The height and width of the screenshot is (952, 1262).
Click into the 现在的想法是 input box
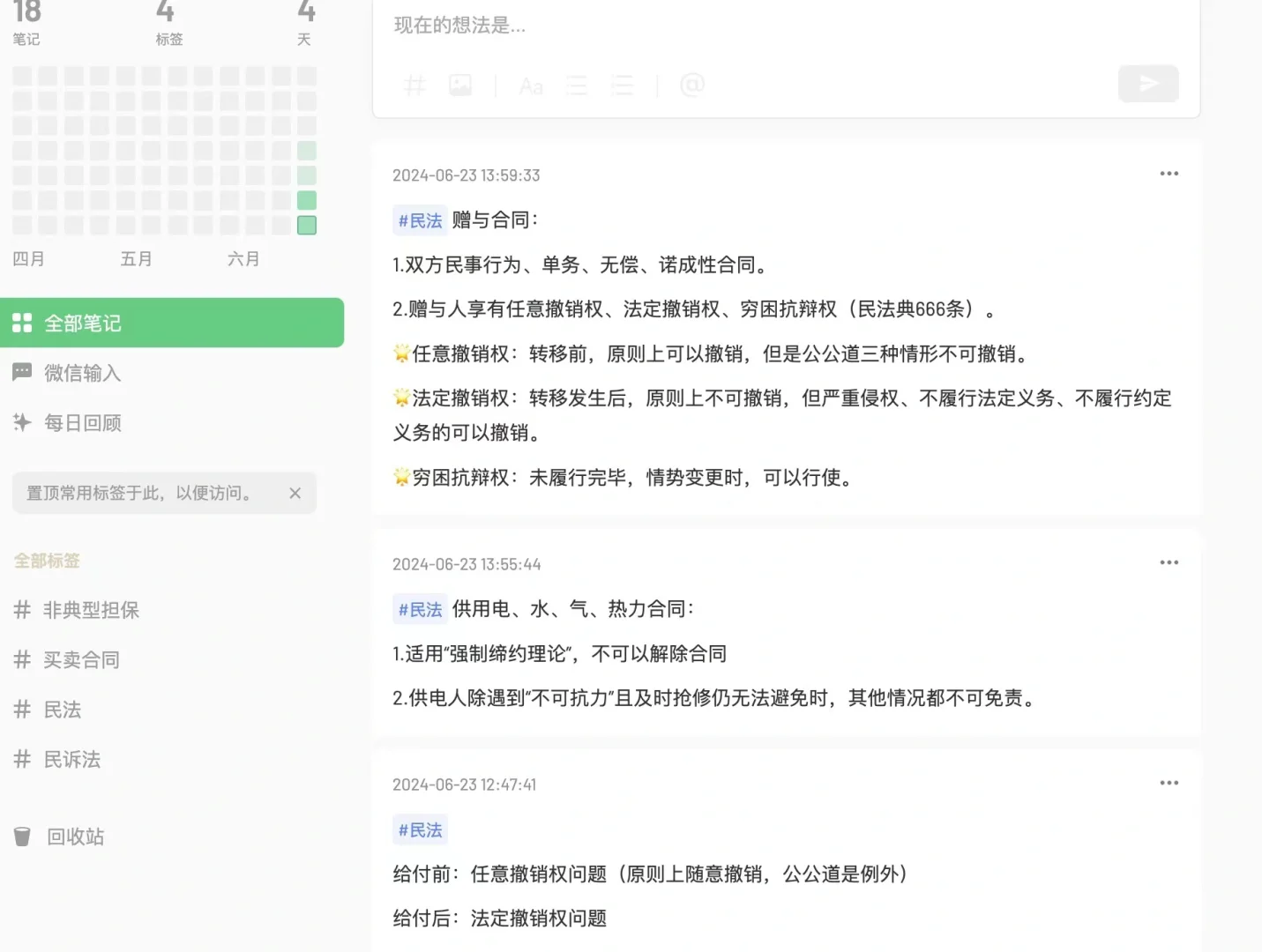pos(786,26)
